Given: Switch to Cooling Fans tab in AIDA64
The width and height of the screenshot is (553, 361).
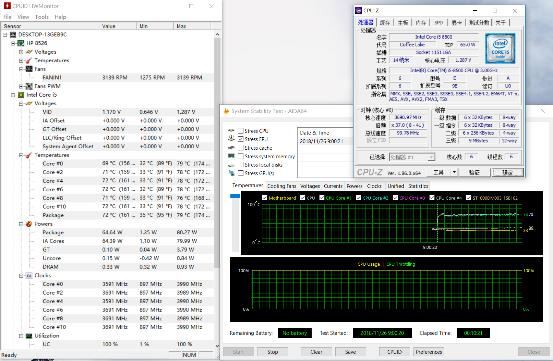Looking at the screenshot, I should [281, 186].
